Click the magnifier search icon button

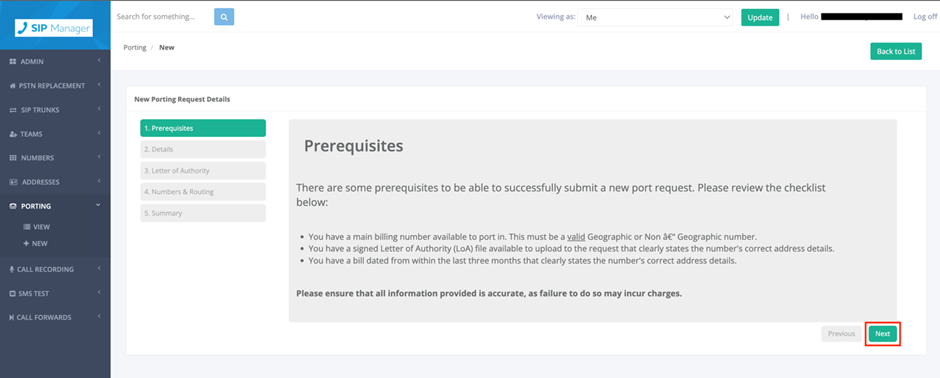pos(224,17)
